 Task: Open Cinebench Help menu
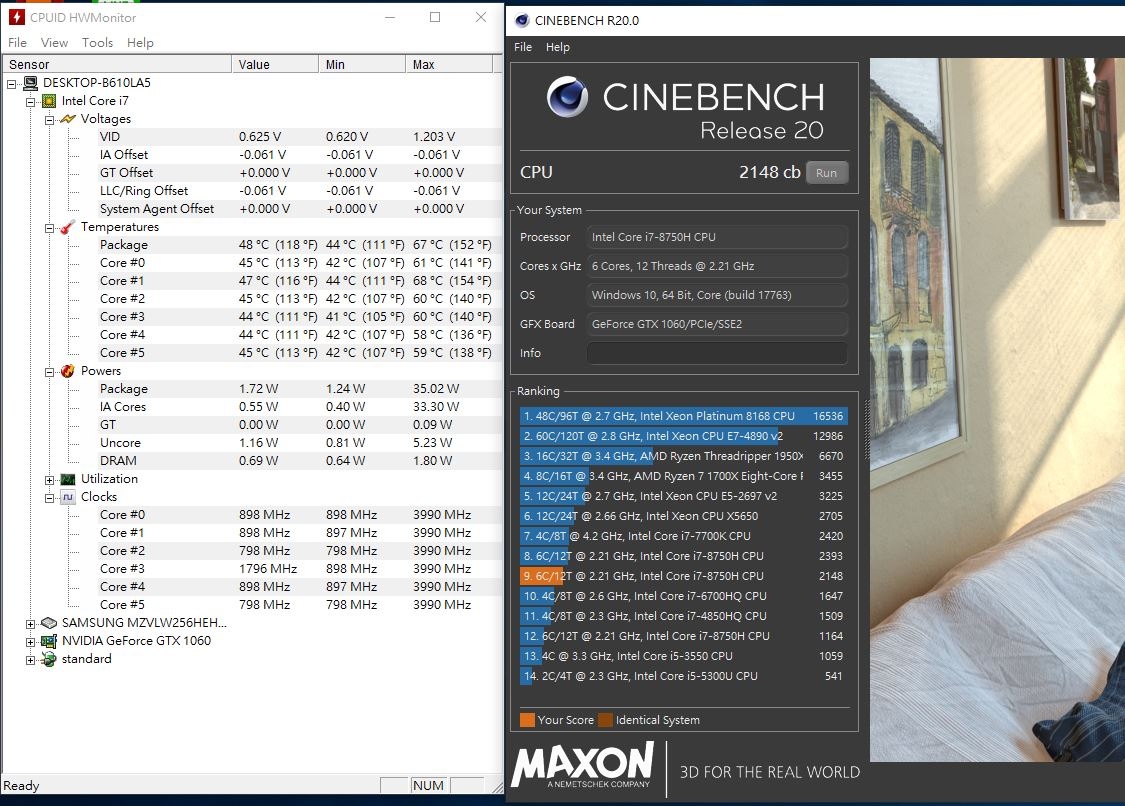(x=557, y=47)
